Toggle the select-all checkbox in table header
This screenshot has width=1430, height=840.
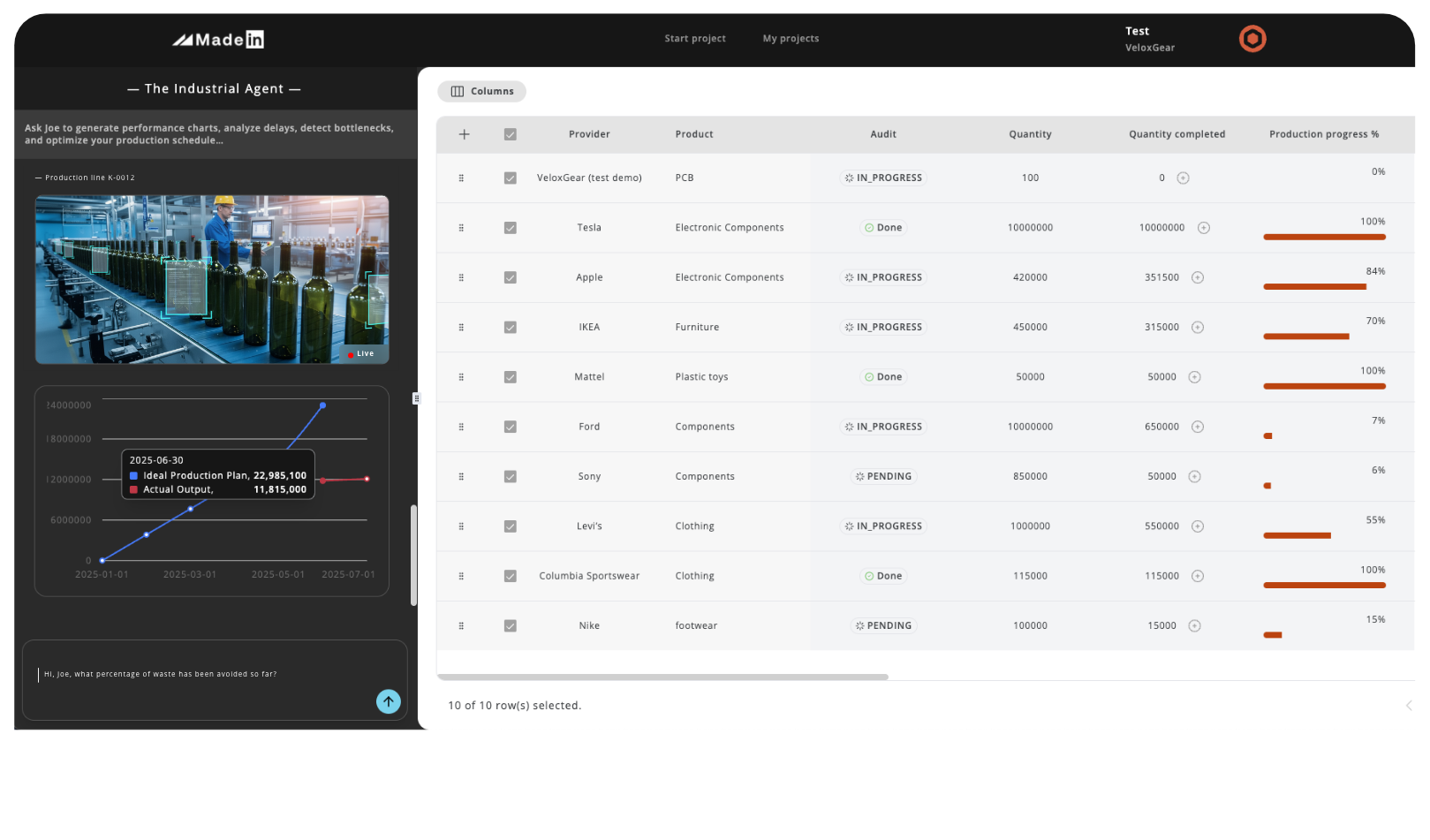511,133
